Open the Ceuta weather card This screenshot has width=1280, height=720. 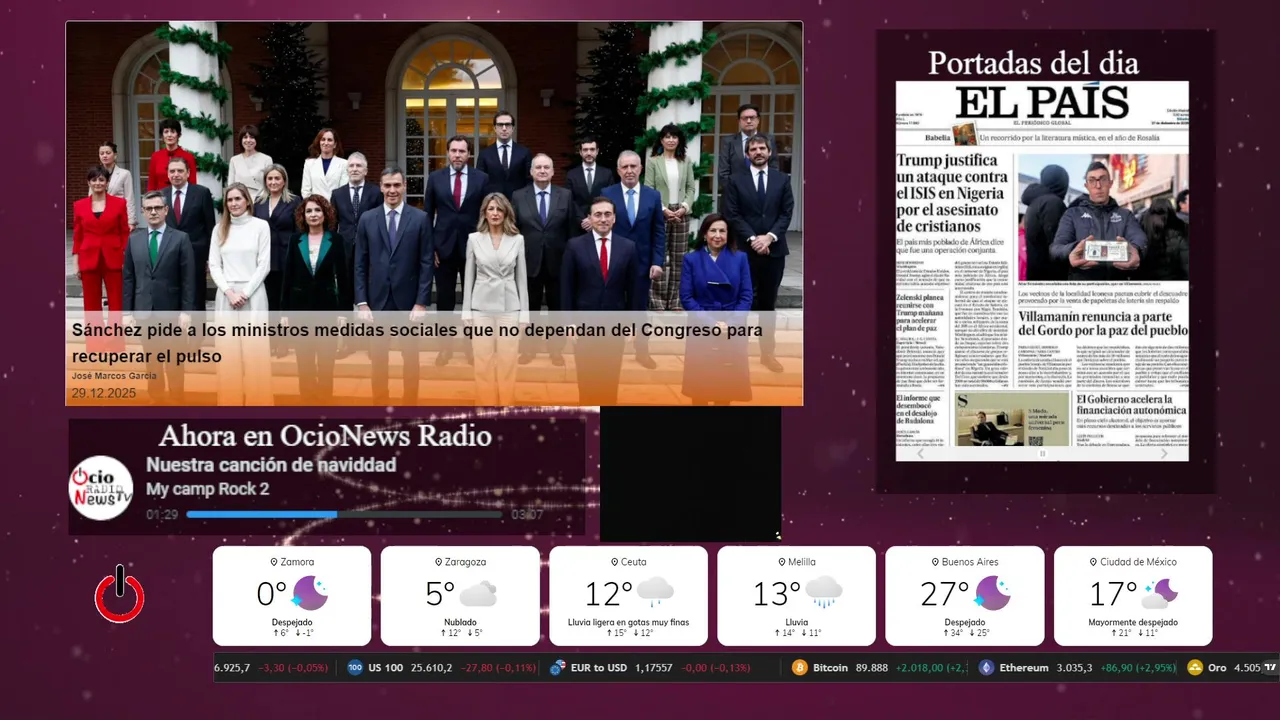[x=628, y=596]
